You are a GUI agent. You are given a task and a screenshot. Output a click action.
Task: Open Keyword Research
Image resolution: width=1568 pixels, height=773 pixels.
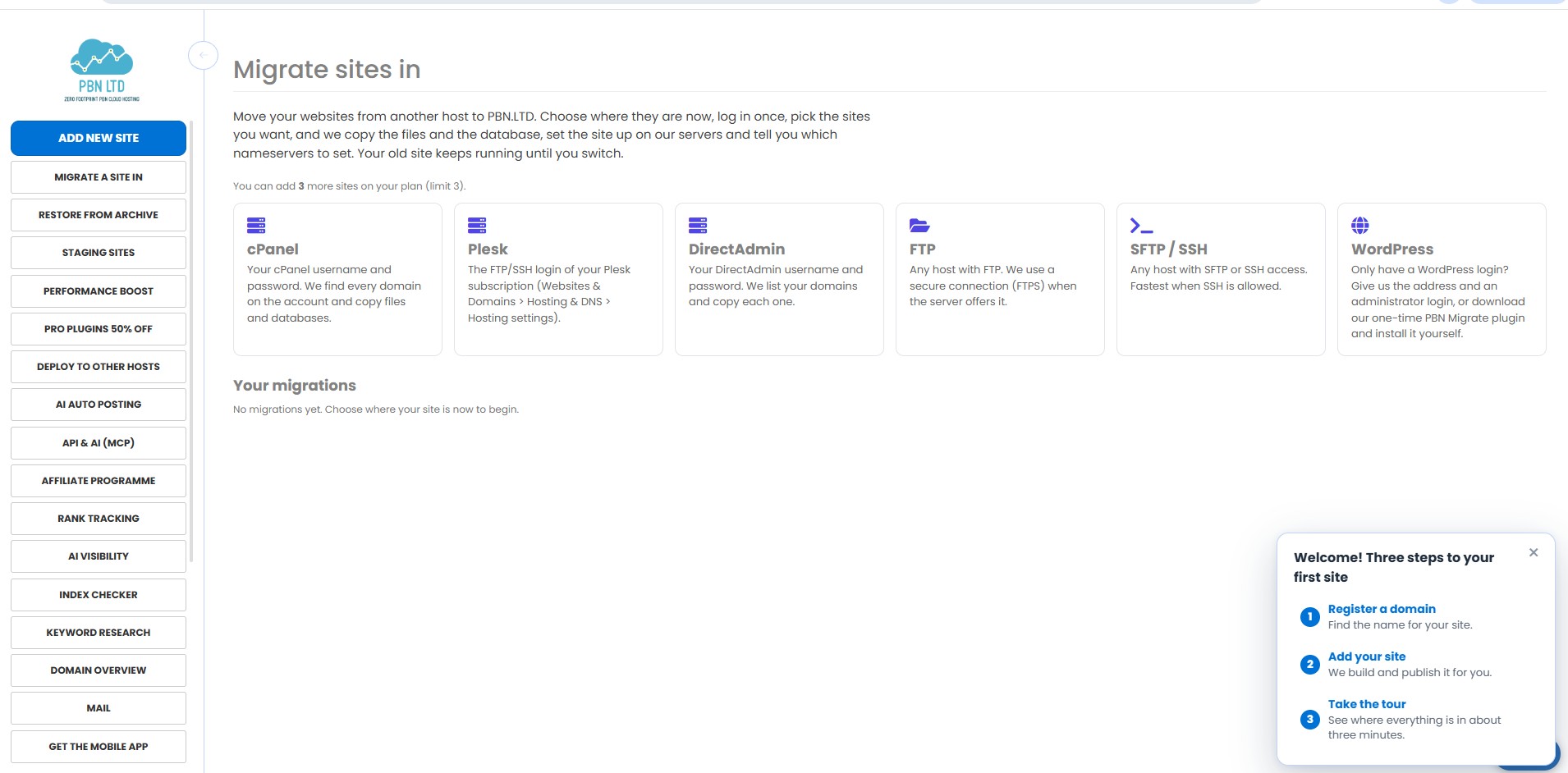(x=99, y=633)
